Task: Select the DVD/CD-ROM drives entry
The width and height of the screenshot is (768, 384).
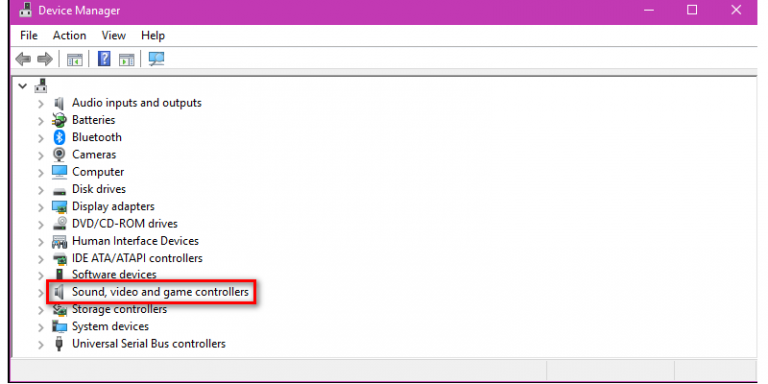Action: 125,224
